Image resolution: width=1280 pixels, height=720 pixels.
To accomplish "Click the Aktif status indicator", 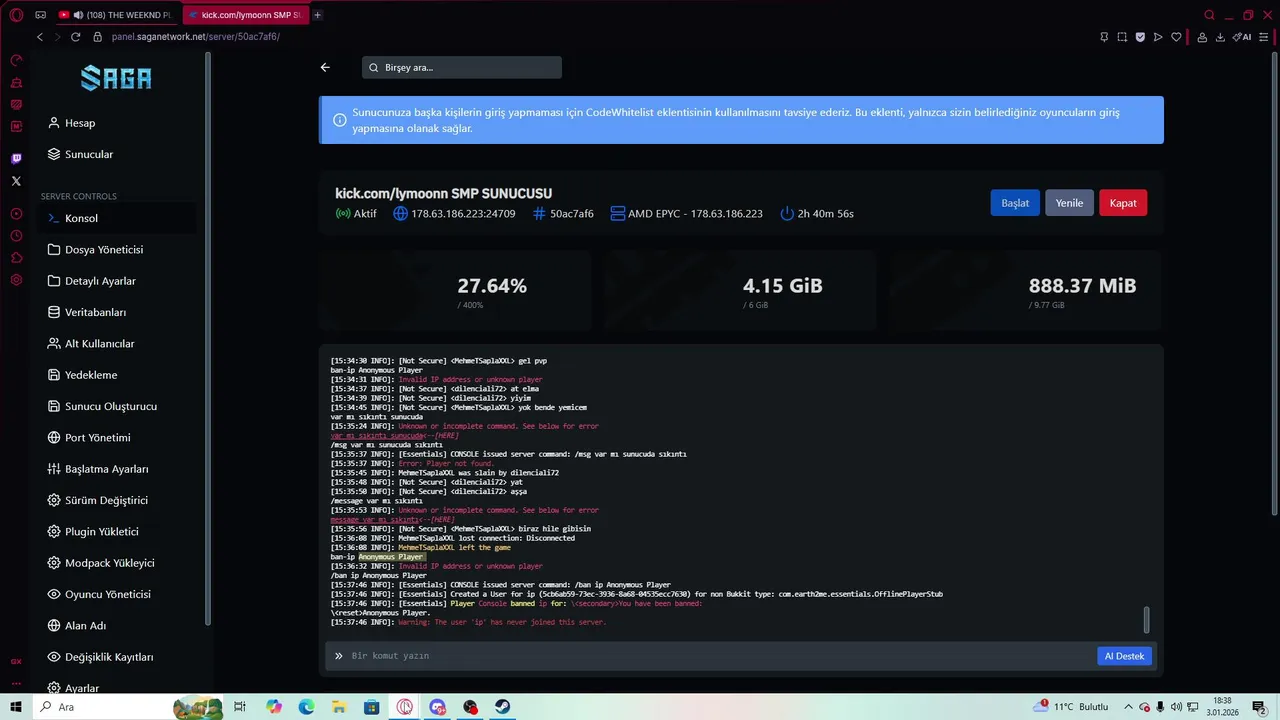I will (356, 214).
